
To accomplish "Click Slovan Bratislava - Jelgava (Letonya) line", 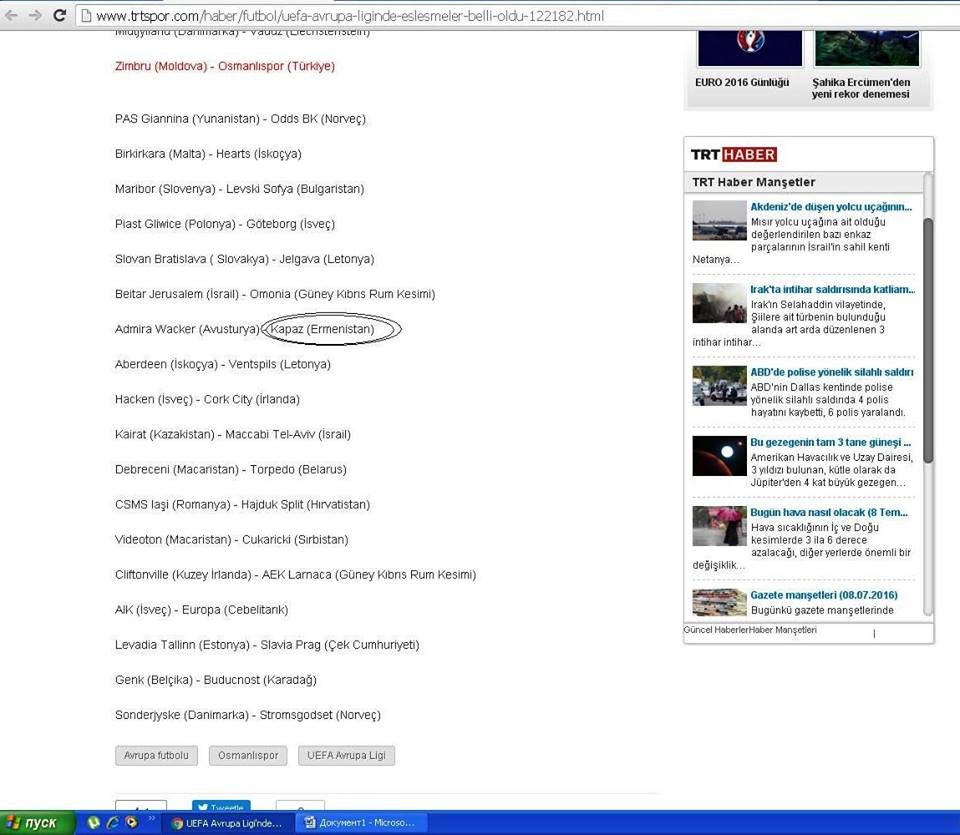I will pyautogui.click(x=244, y=259).
